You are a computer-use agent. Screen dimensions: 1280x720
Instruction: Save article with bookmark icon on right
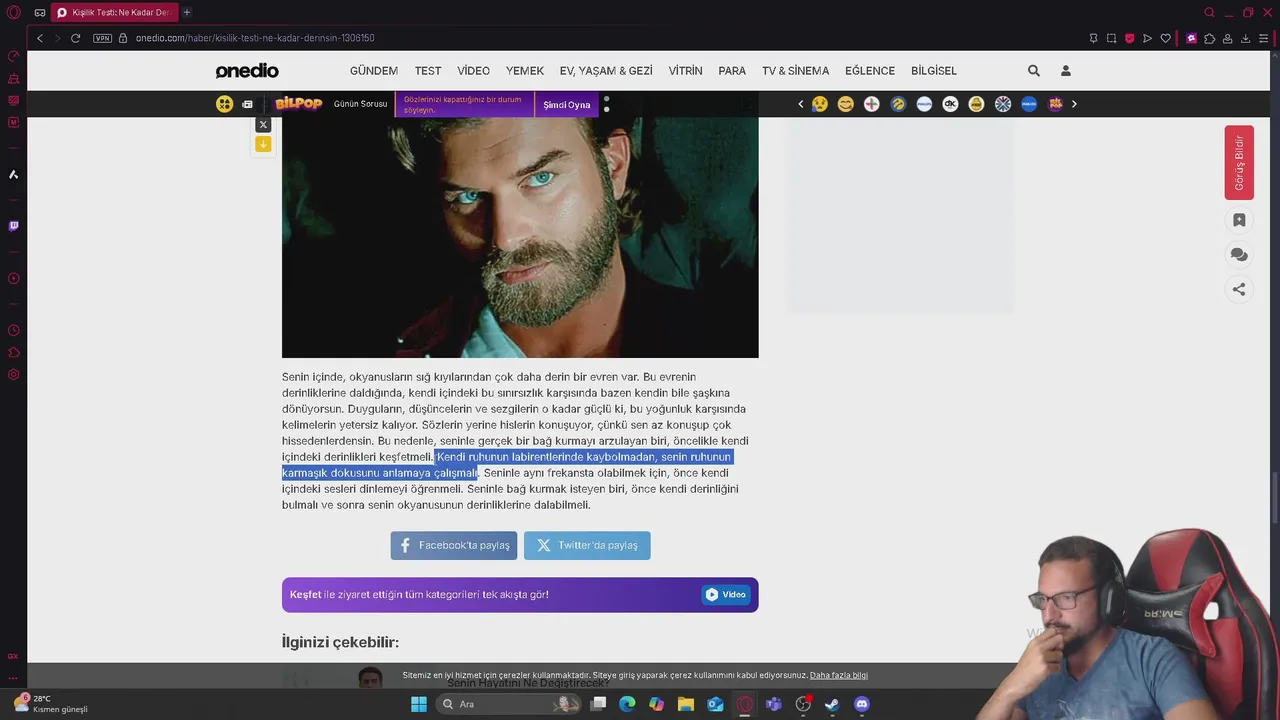click(1239, 220)
